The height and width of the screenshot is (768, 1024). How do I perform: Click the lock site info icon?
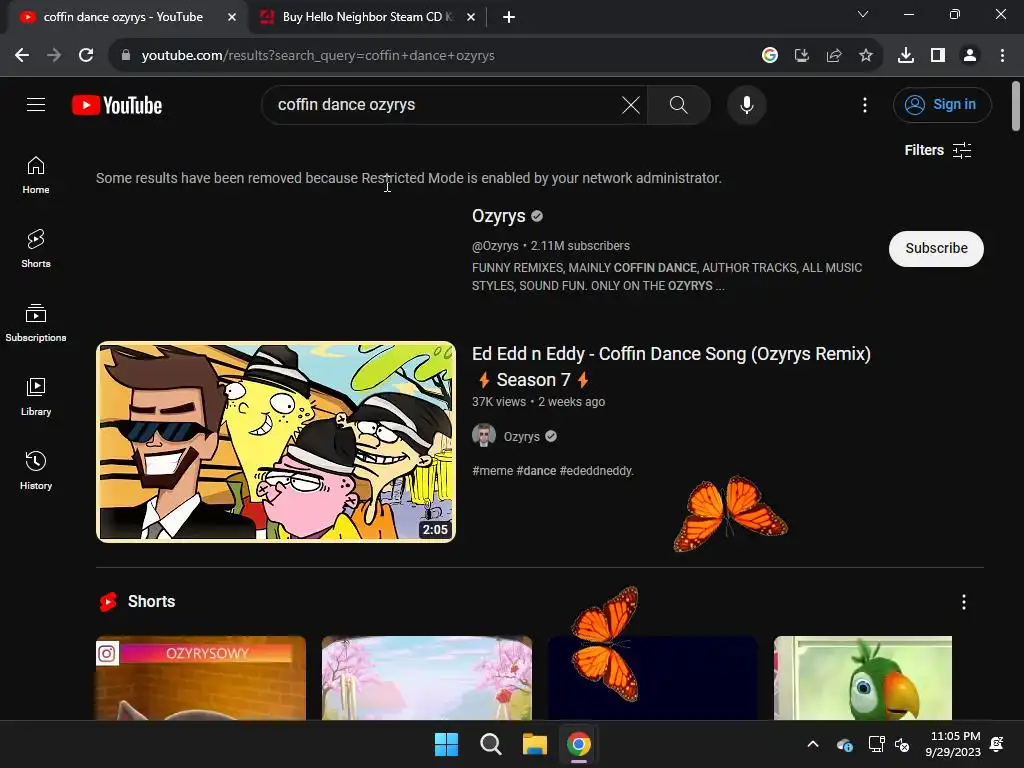126,56
